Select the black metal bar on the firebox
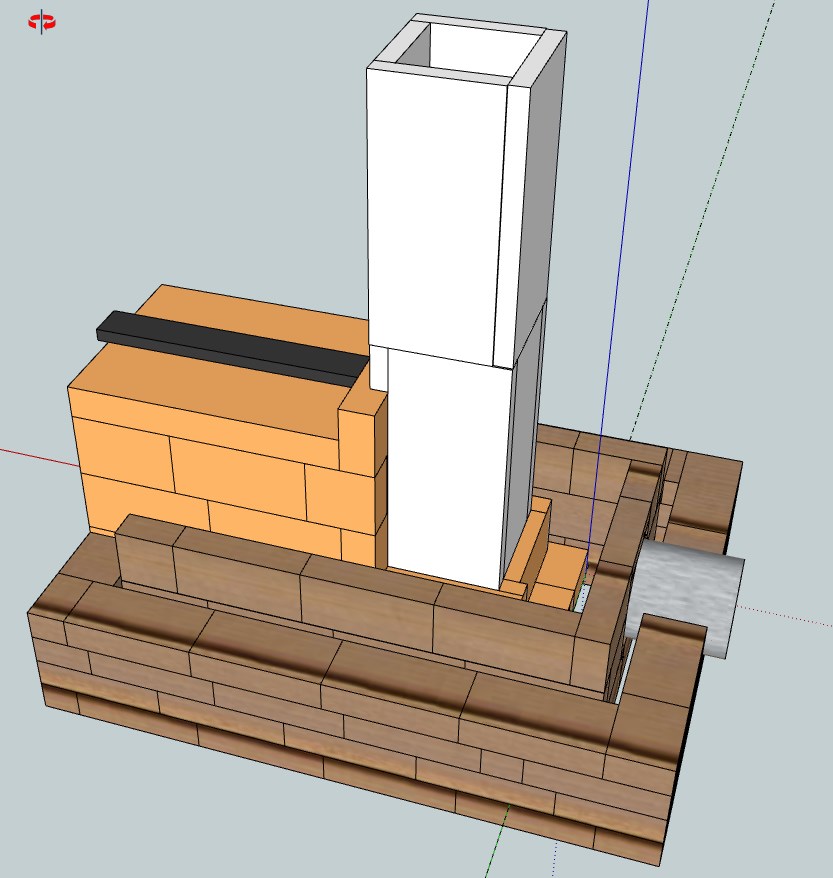This screenshot has height=878, width=833. [x=230, y=346]
